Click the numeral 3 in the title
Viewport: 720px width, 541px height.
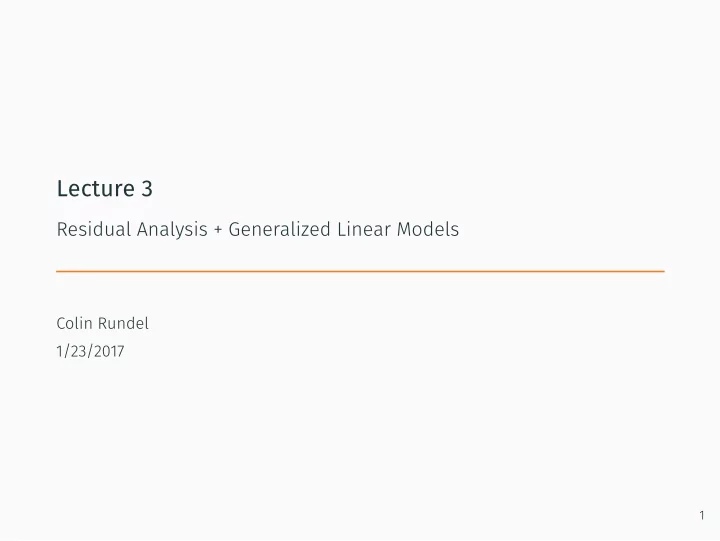tap(147, 188)
